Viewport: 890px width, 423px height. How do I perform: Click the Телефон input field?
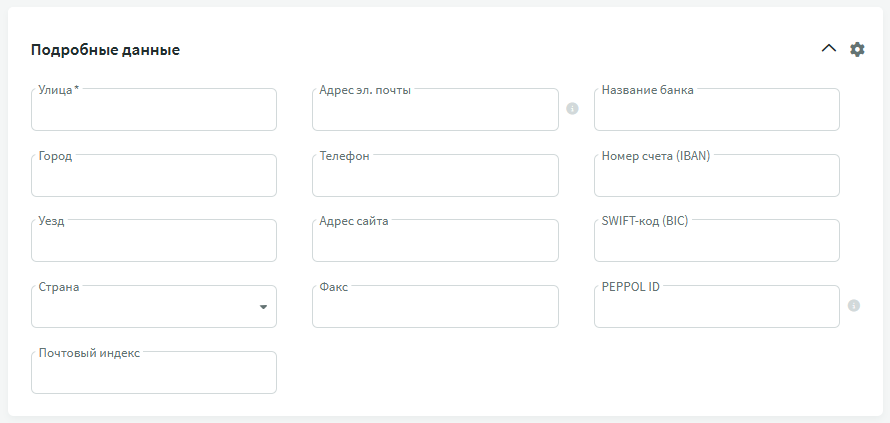click(435, 177)
